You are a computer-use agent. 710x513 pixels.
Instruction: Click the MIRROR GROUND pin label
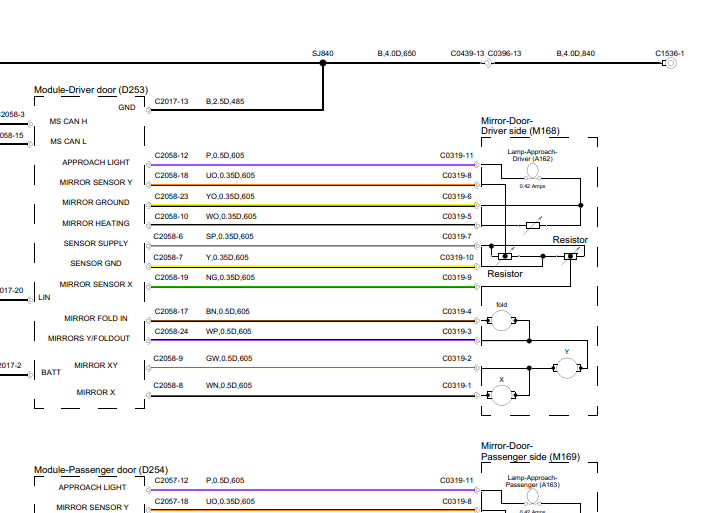click(96, 202)
